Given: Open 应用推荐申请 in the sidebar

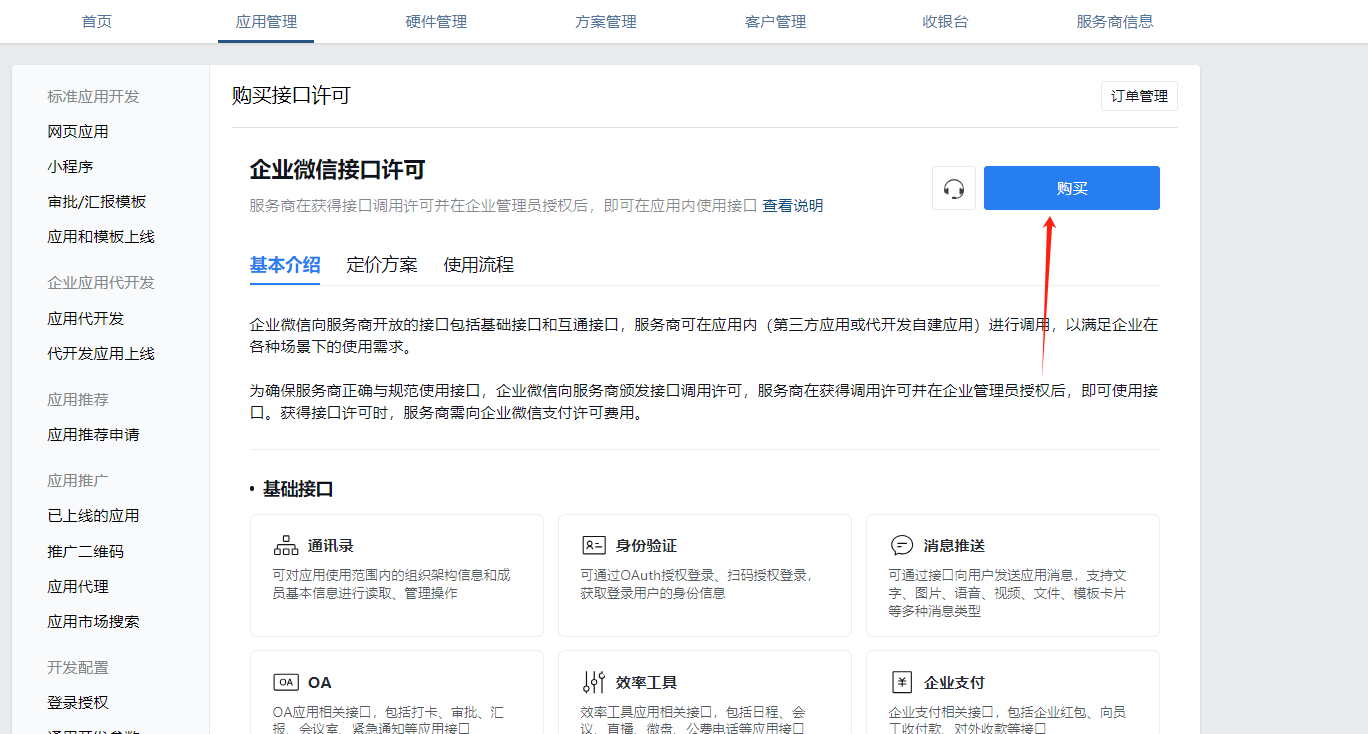Looking at the screenshot, I should tap(93, 435).
